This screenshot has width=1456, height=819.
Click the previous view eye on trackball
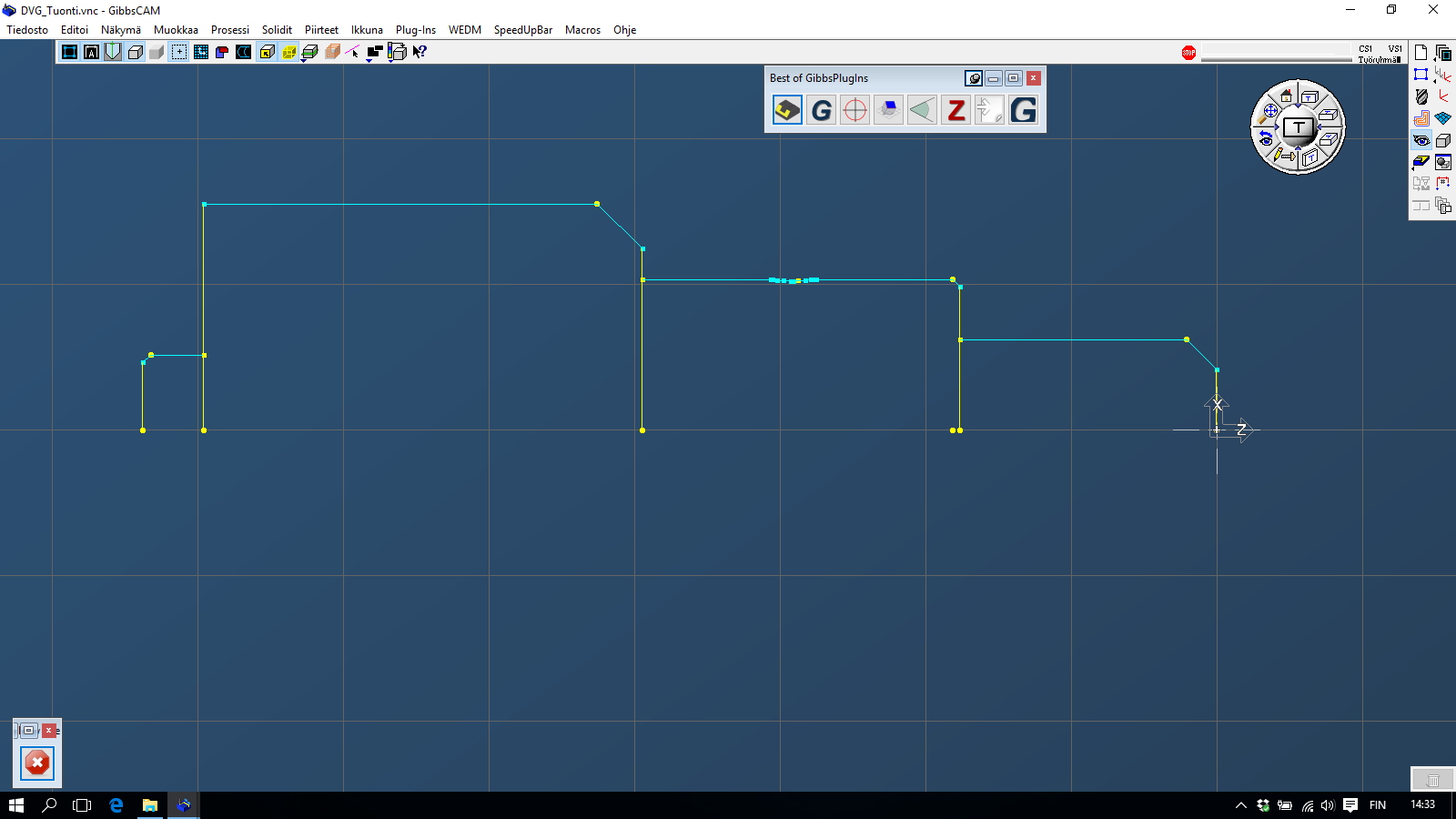pyautogui.click(x=1265, y=138)
